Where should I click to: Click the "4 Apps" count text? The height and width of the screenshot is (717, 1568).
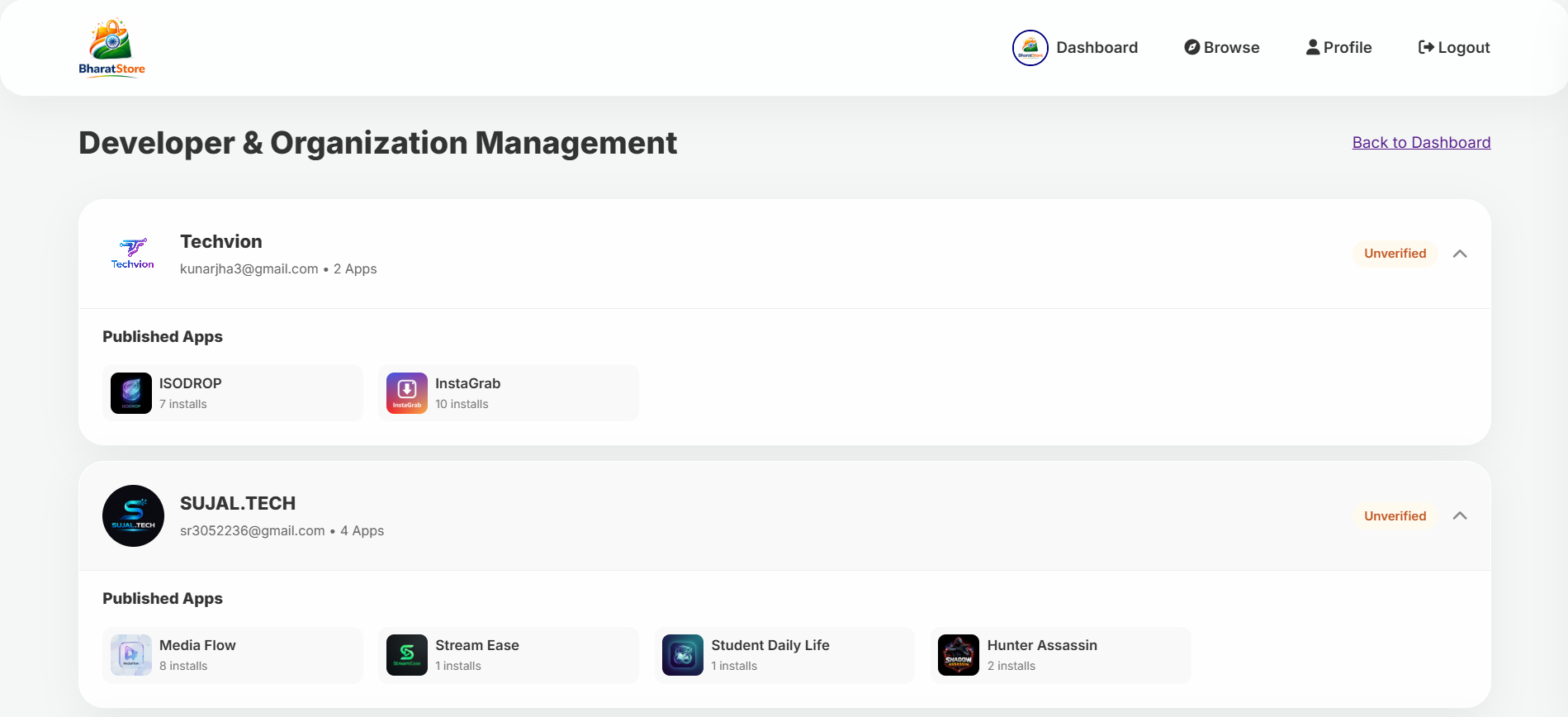362,531
